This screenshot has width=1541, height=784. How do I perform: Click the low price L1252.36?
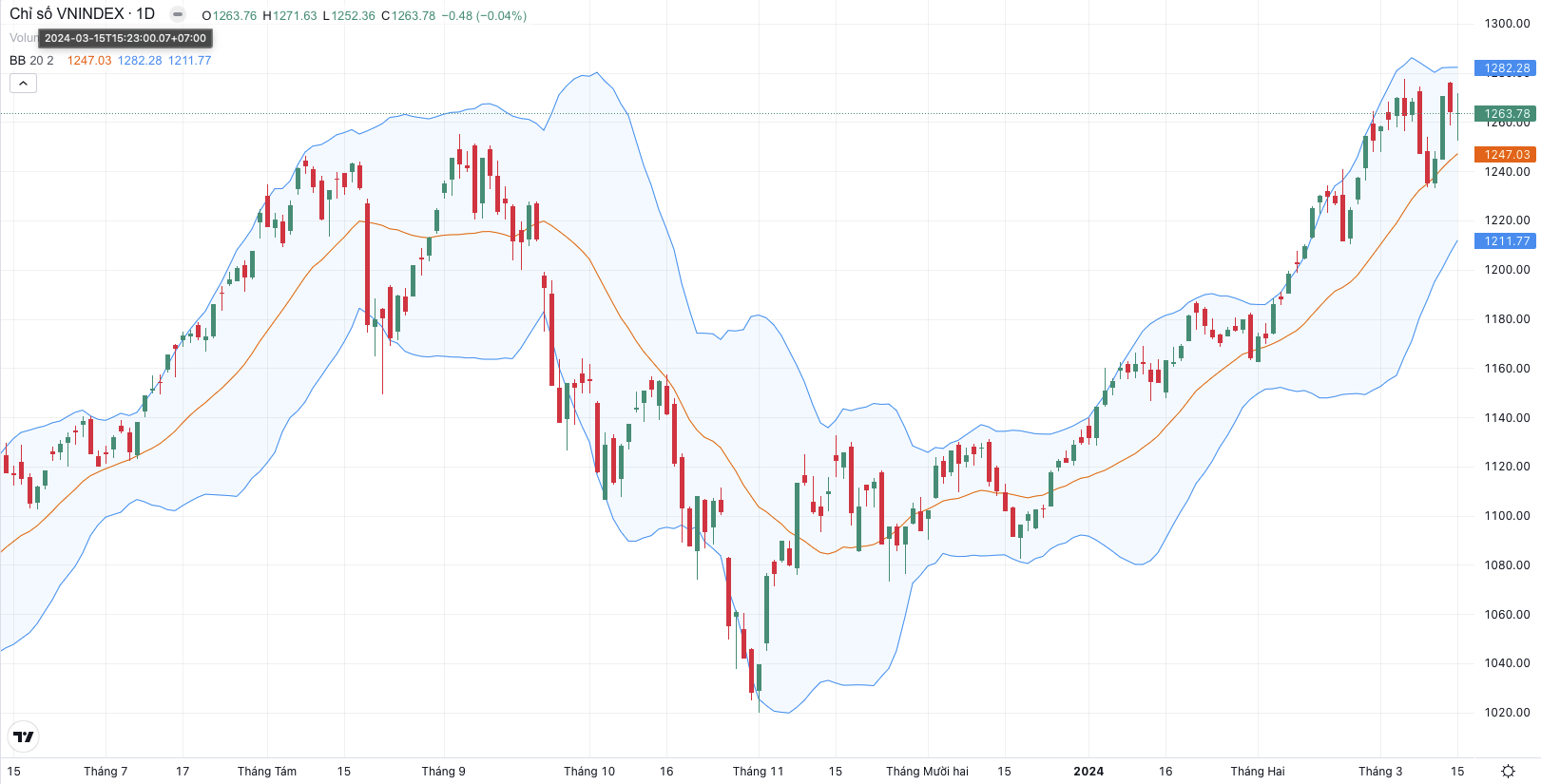click(349, 16)
